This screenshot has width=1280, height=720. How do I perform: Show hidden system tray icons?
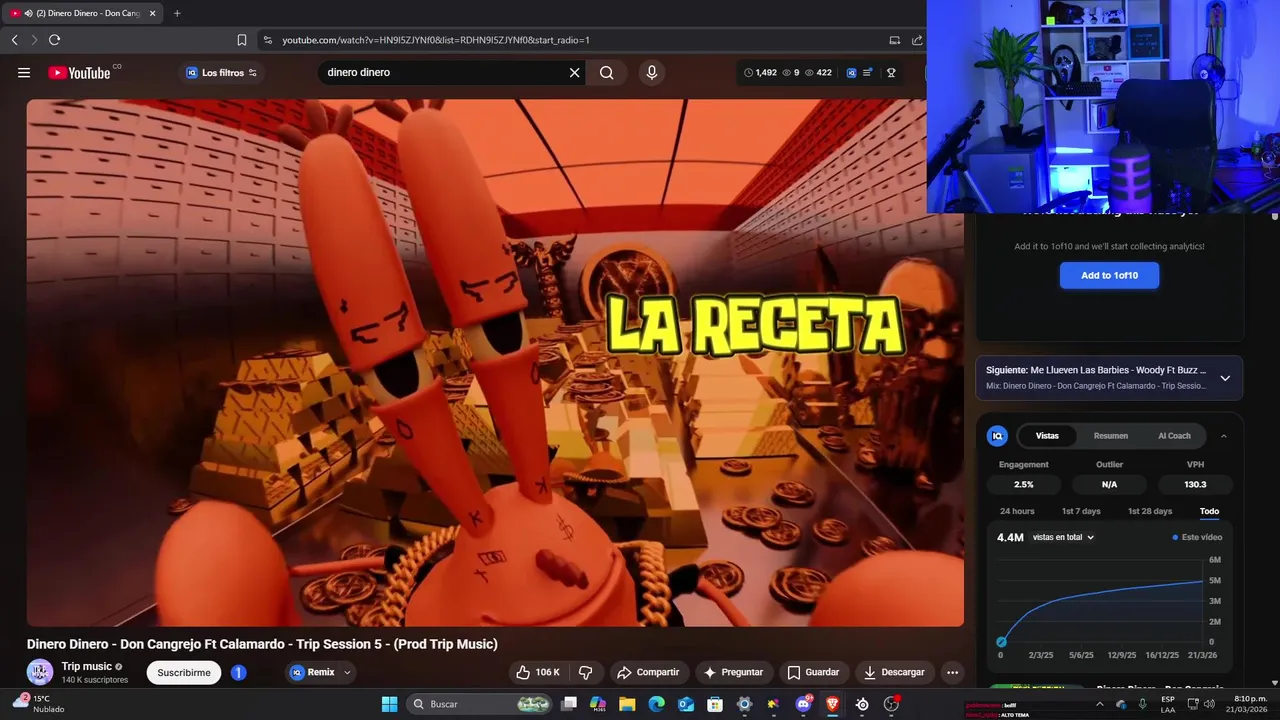pyautogui.click(x=1099, y=704)
